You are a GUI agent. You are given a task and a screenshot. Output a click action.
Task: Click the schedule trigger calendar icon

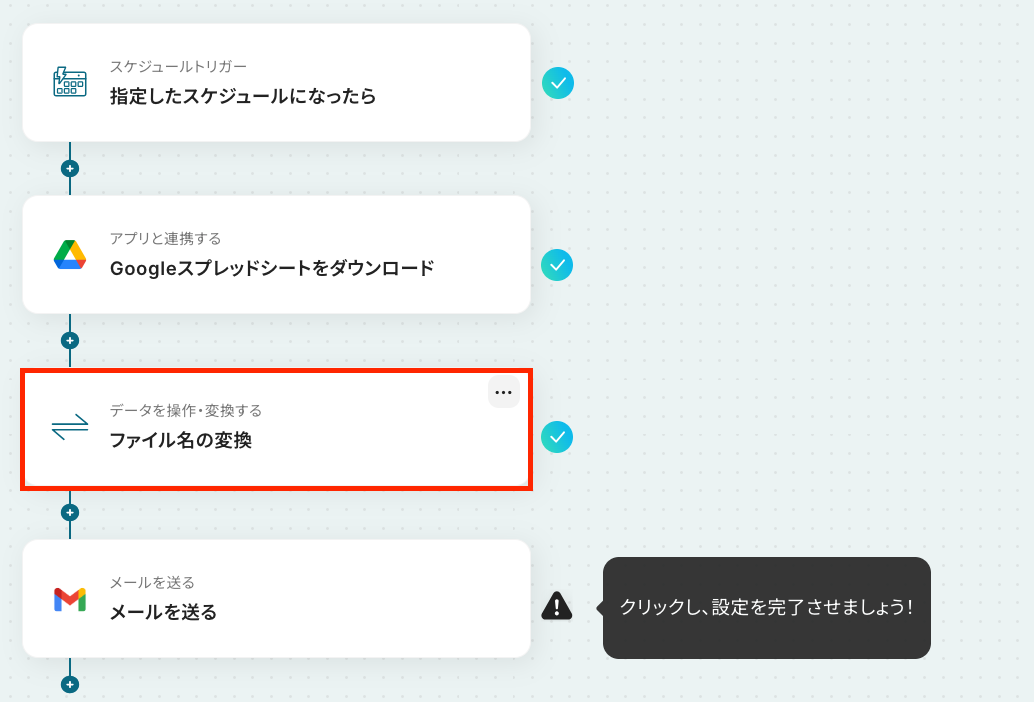tap(70, 82)
